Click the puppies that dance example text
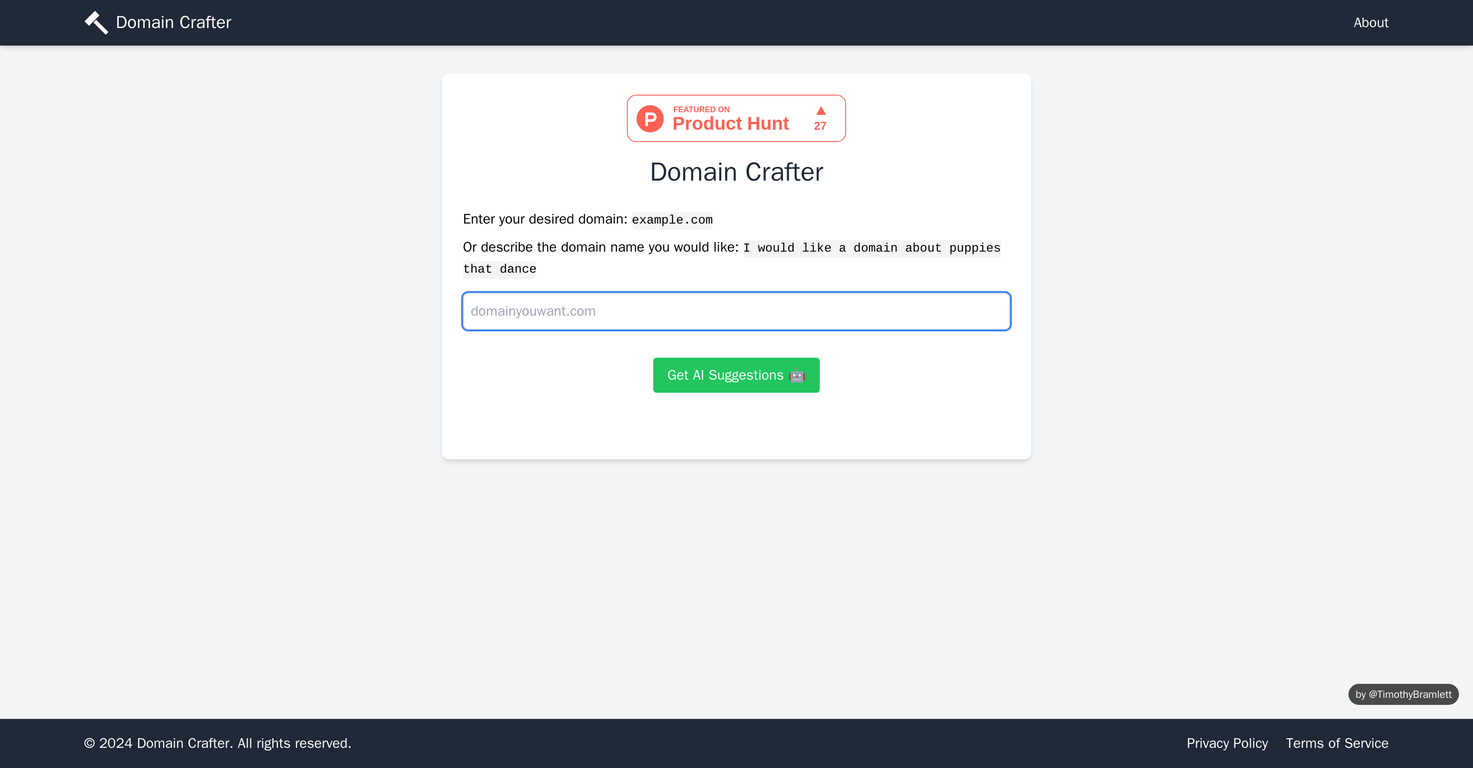 tap(732, 258)
